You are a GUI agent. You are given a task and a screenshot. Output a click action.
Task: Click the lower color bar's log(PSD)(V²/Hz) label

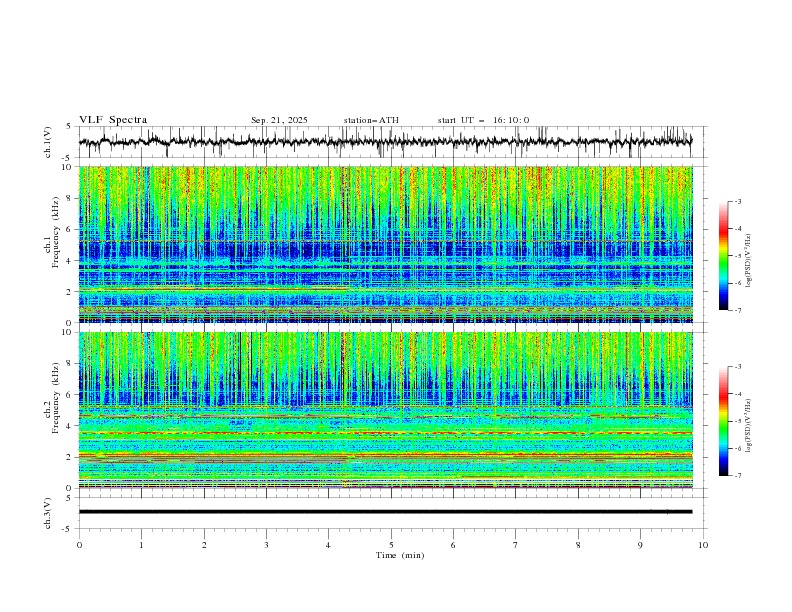749,425
